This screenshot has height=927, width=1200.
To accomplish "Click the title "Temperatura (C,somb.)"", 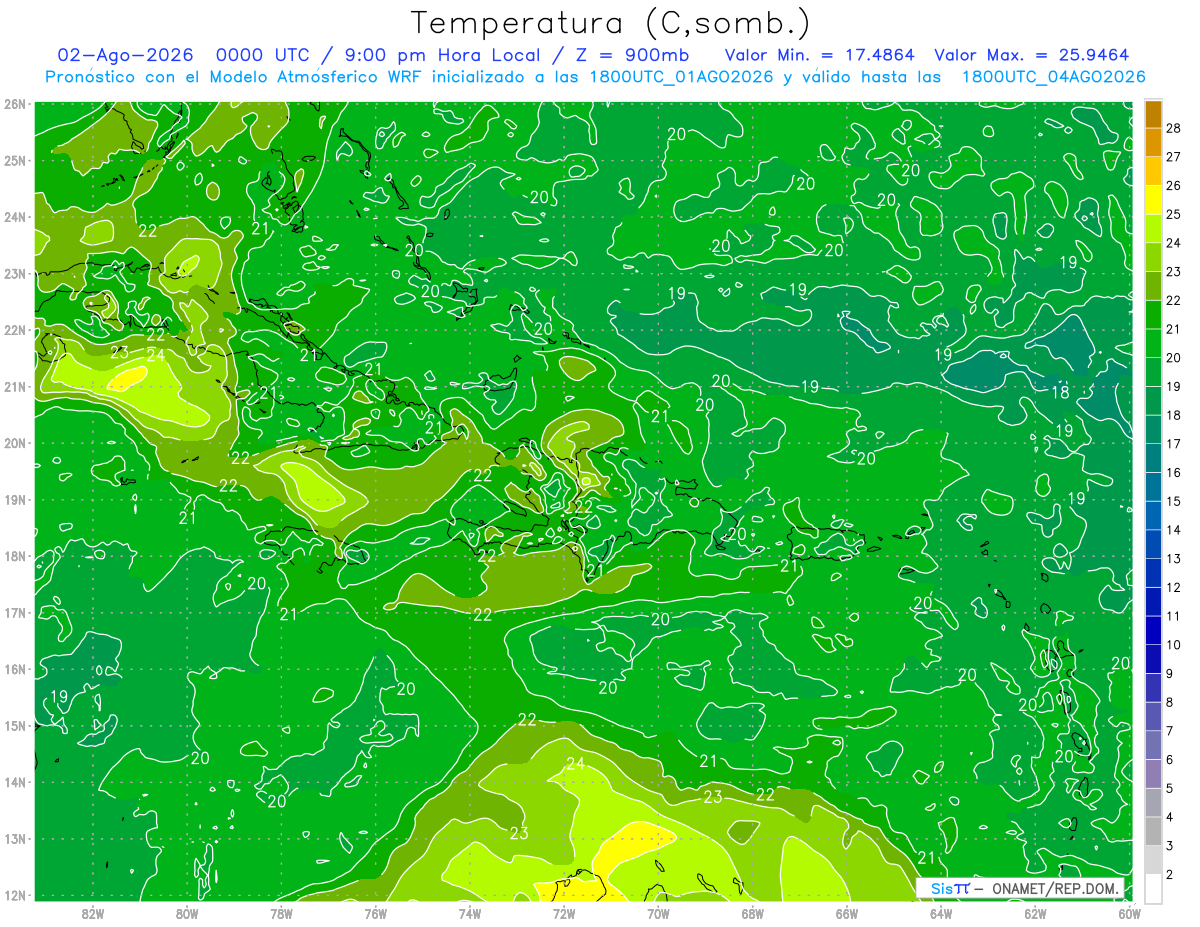I will [611, 23].
